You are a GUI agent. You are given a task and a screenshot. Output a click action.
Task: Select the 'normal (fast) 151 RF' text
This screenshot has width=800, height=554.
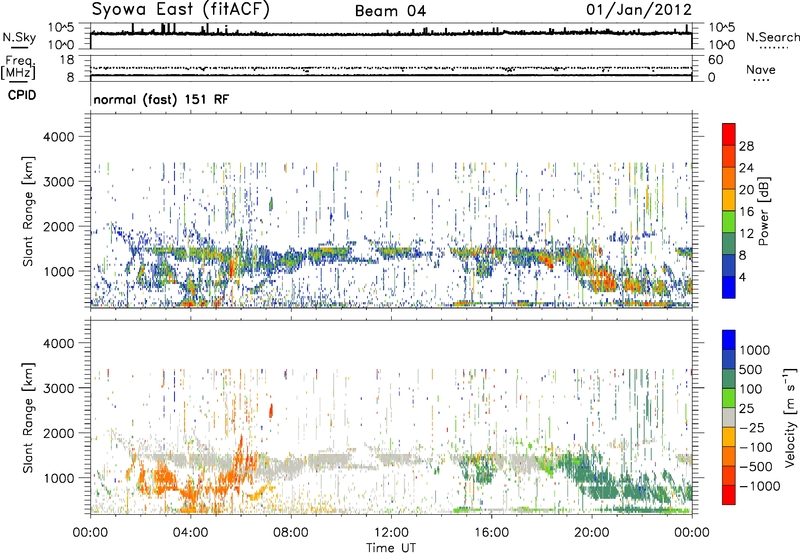click(x=161, y=99)
